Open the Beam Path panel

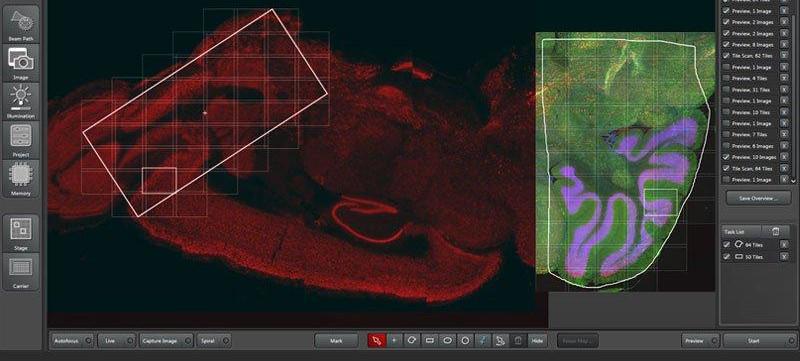21,24
